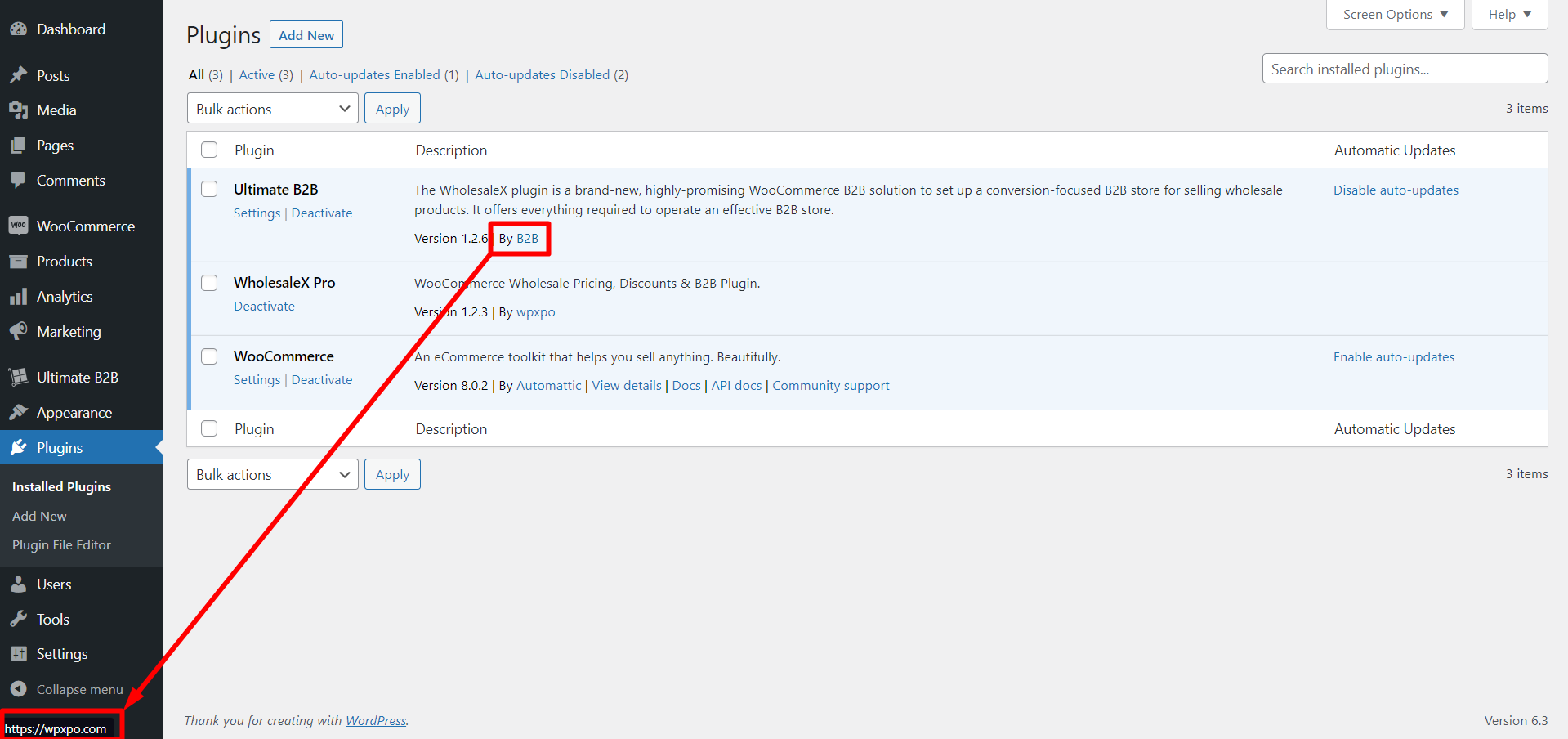1568x739 pixels.
Task: Tick the select-all checkbox in table header
Action: [x=209, y=150]
